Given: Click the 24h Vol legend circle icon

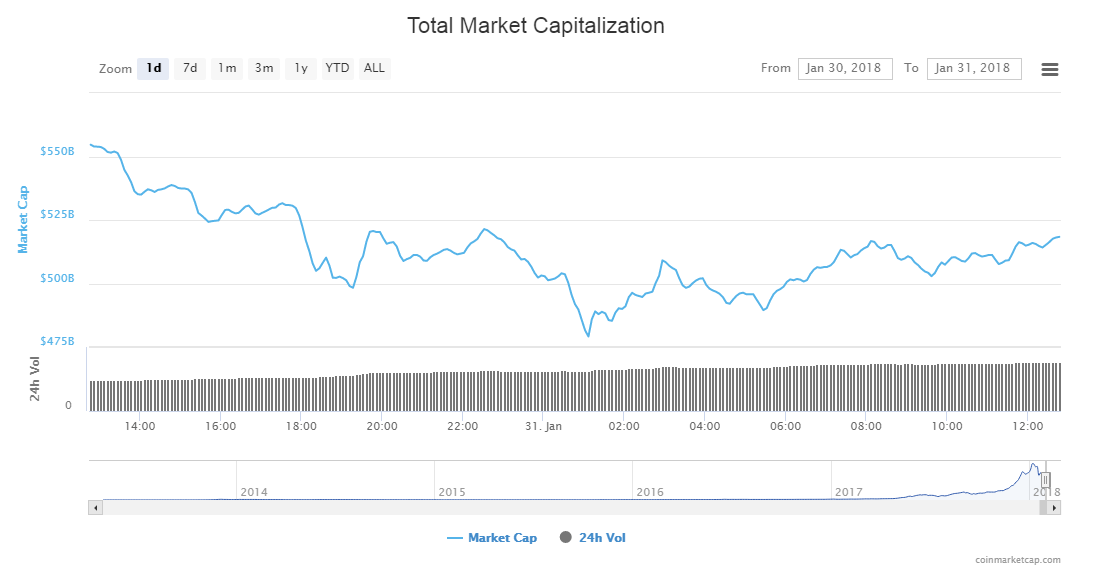Looking at the screenshot, I should coord(566,538).
